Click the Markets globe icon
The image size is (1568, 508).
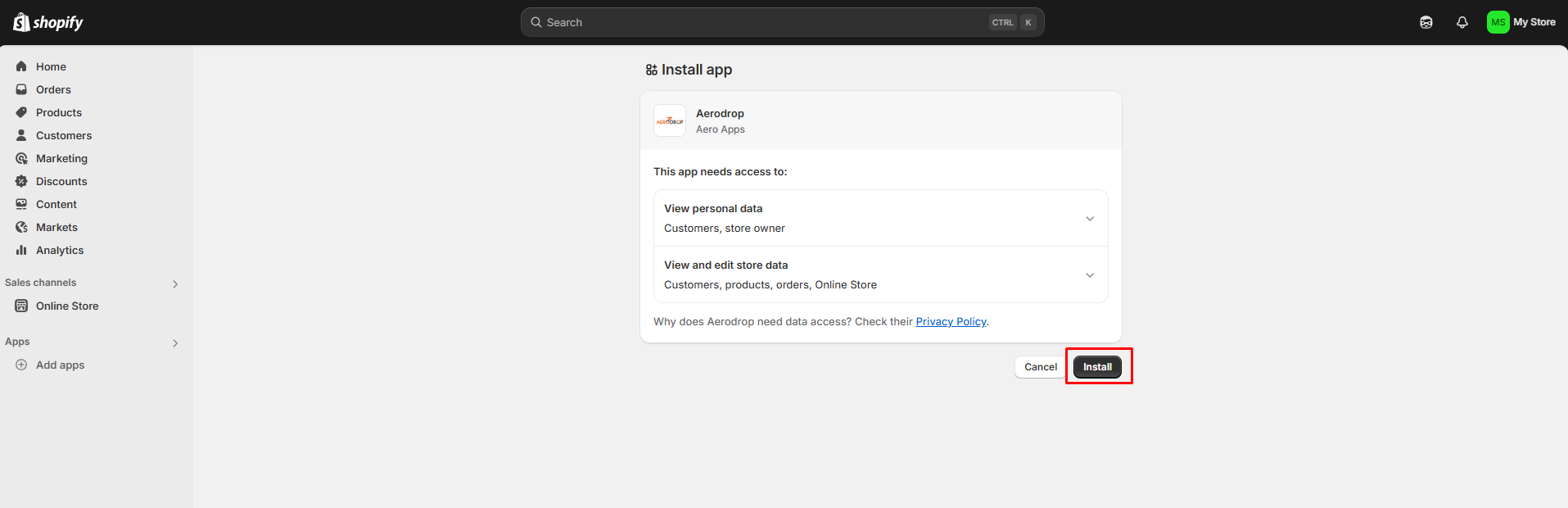tap(21, 227)
